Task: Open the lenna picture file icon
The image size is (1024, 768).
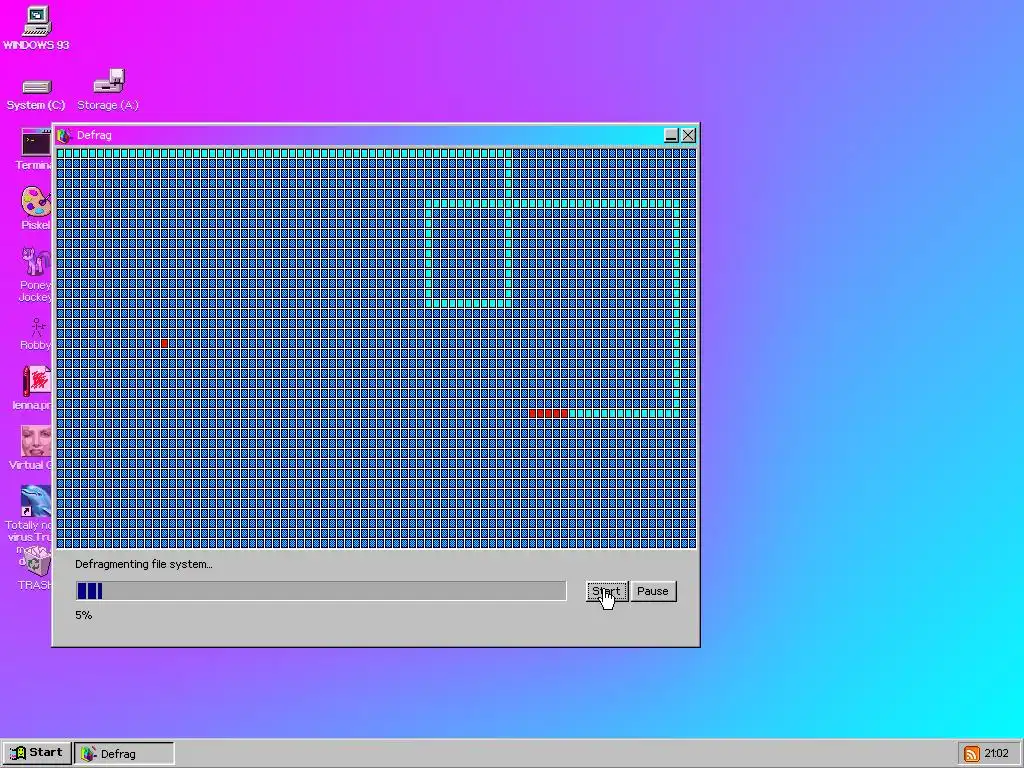Action: click(35, 387)
